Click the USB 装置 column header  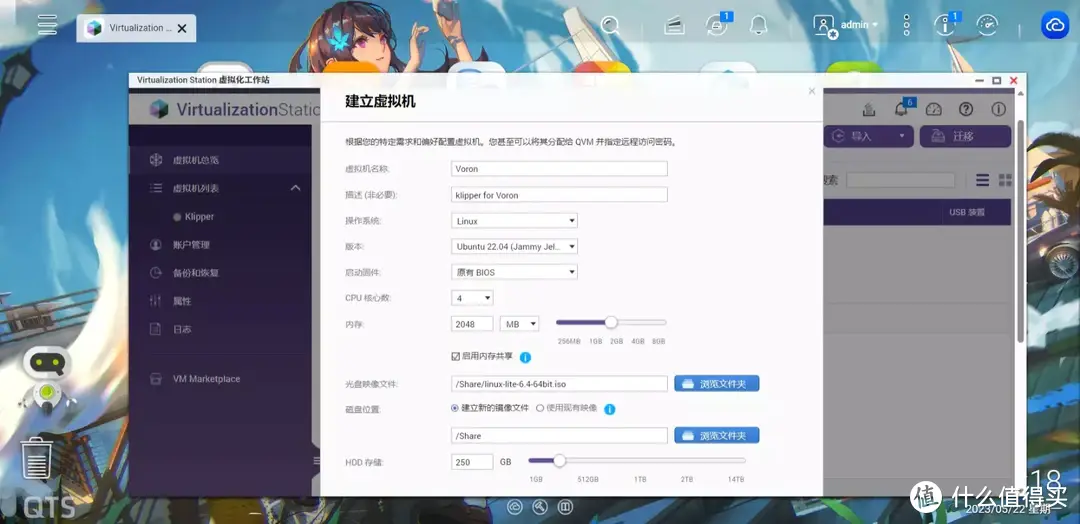tap(966, 212)
